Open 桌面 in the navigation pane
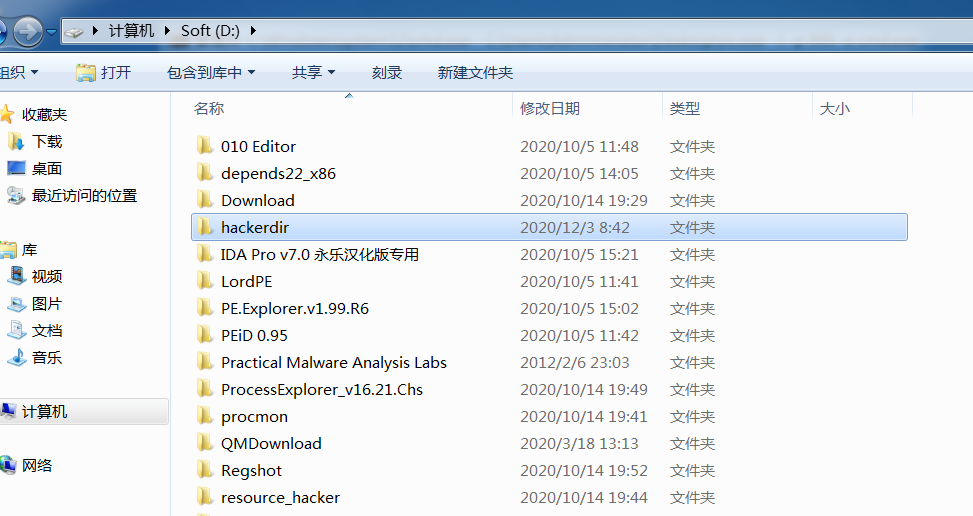973x516 pixels. coord(47,169)
